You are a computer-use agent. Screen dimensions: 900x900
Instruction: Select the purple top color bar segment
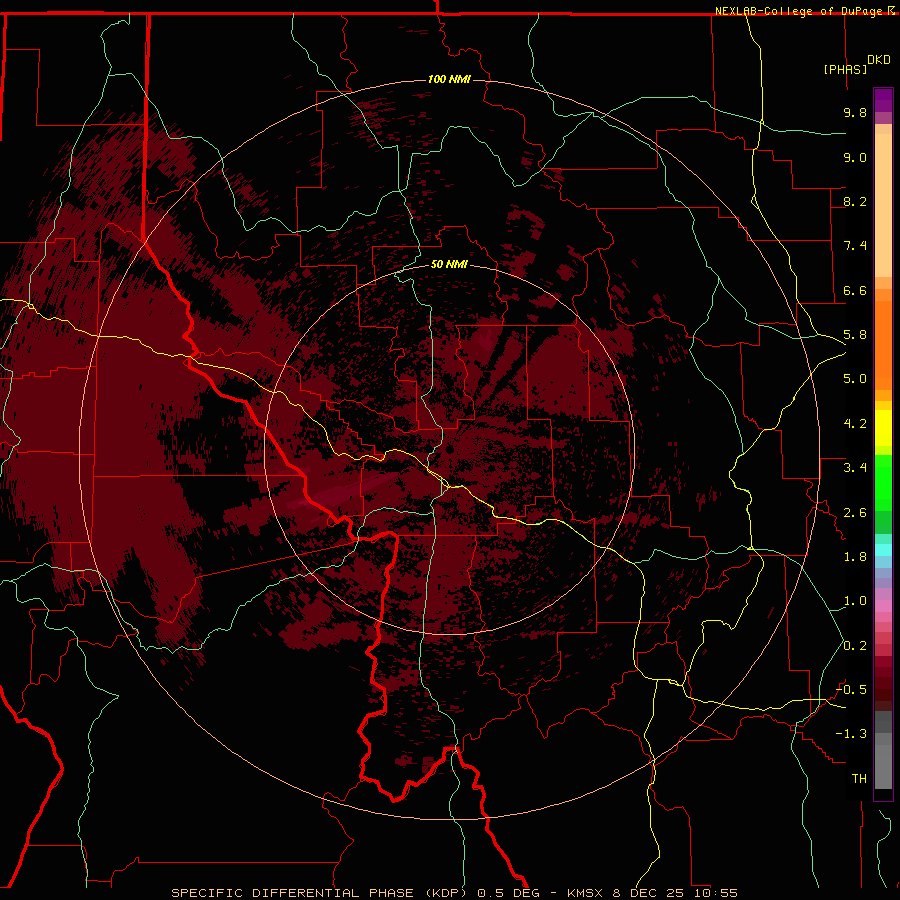tap(883, 100)
